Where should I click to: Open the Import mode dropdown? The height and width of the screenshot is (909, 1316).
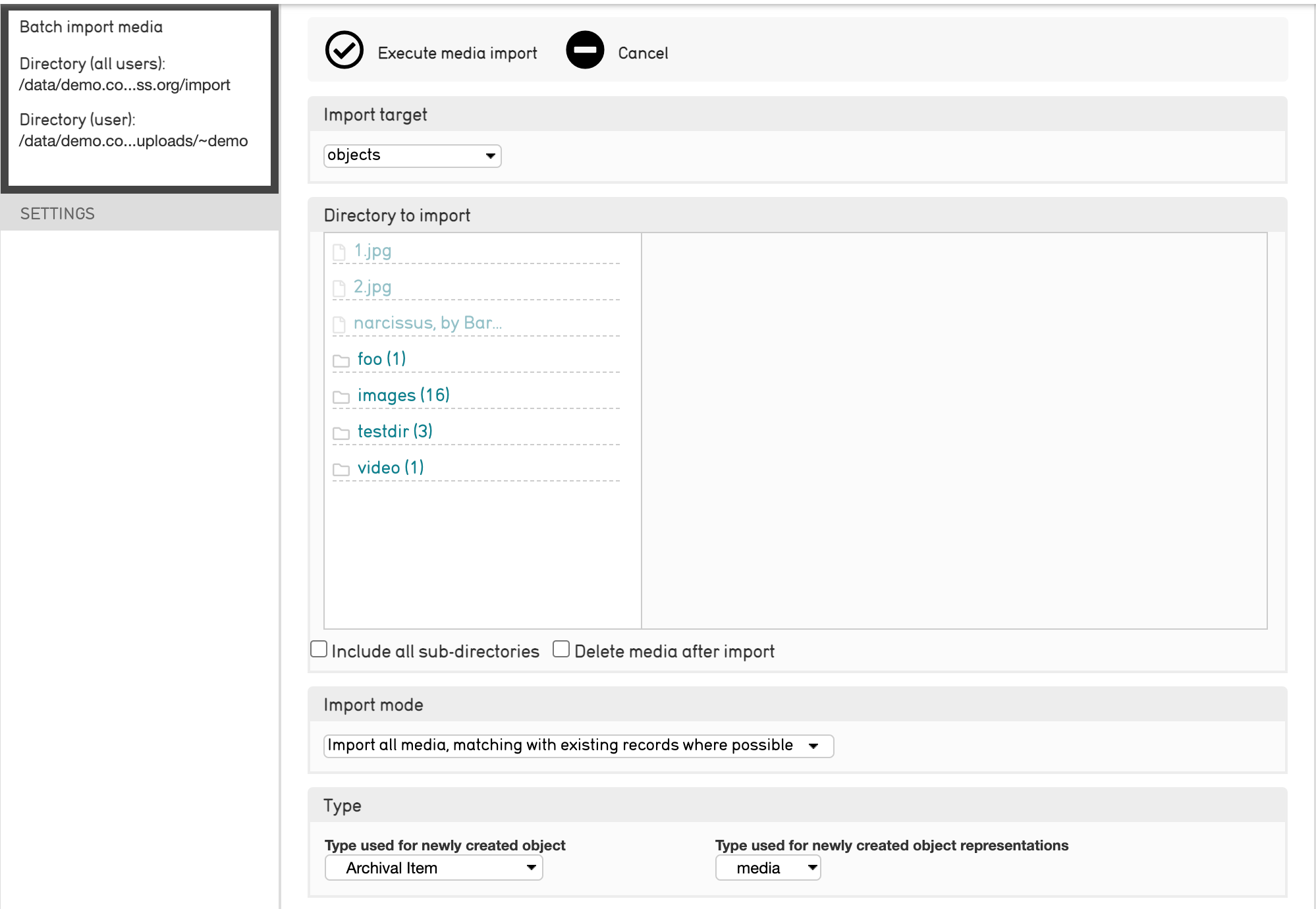pos(578,746)
